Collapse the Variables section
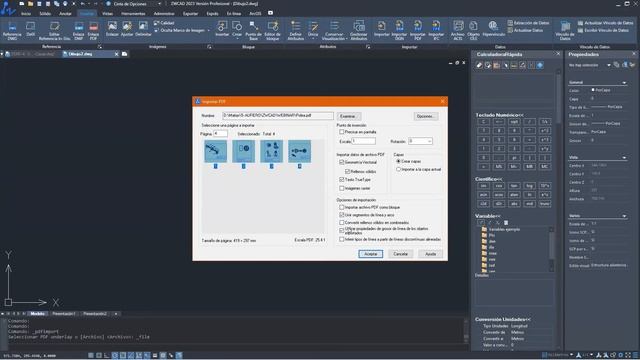This screenshot has width=640, height=360. [488, 216]
